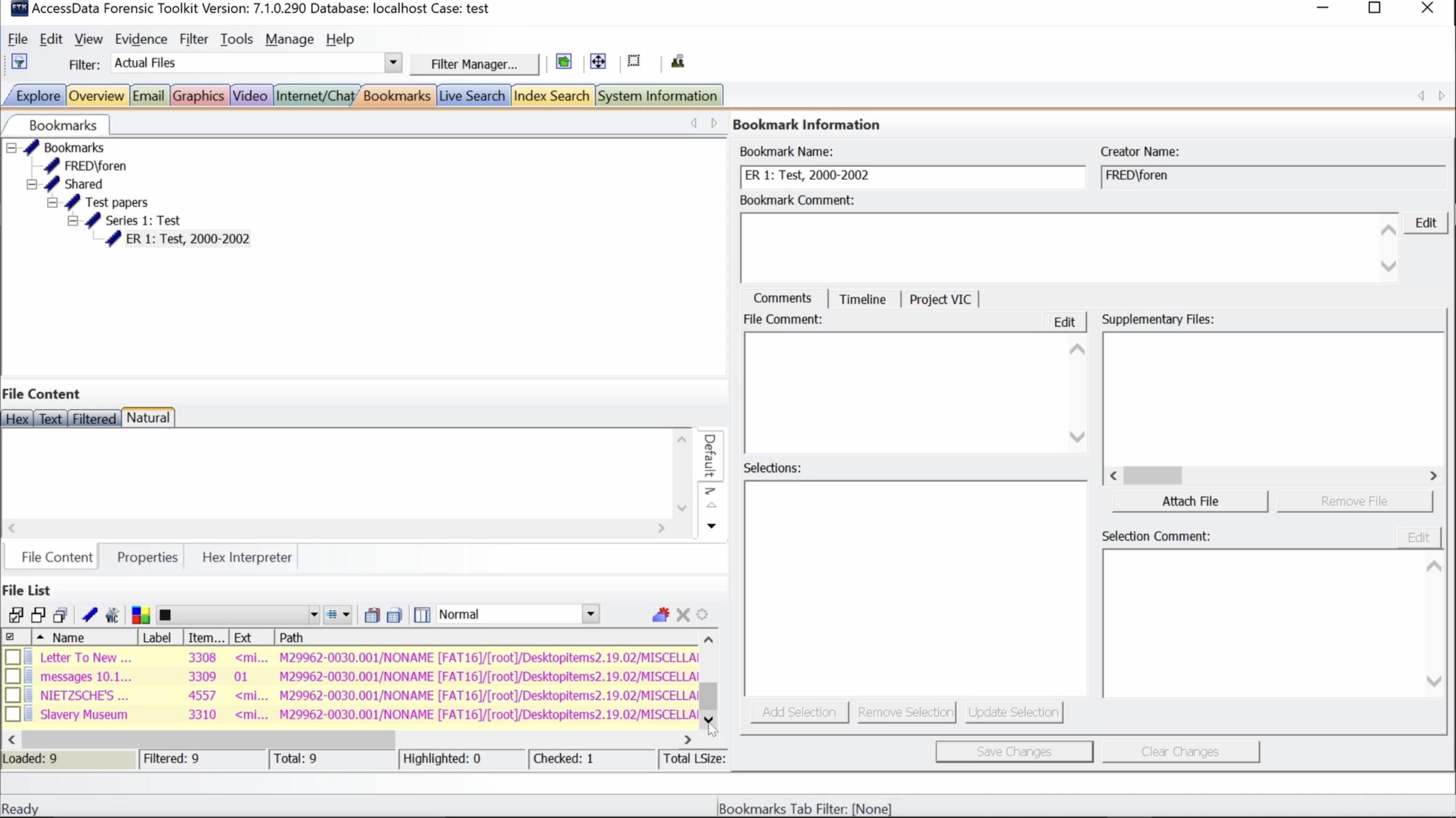
Task: Click the left tab-scroll arrow of the Bookmarks pane
Action: coord(693,123)
